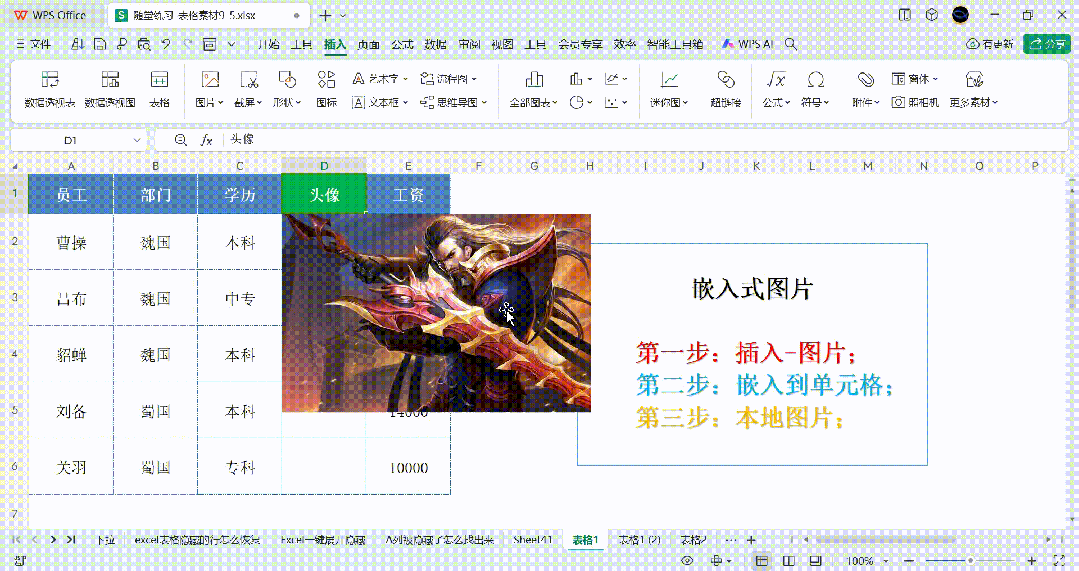Viewport: 1079px width, 571px height.
Task: Open WPS AI assistant
Action: tap(747, 44)
